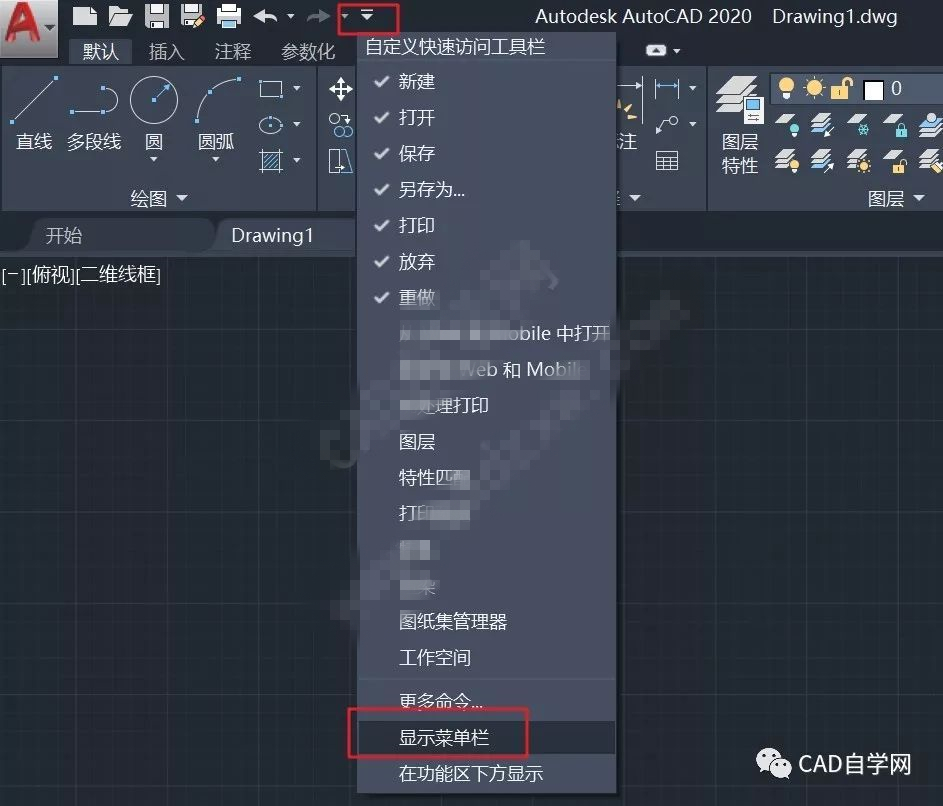943x806 pixels.
Task: Select the Copy tool icon
Action: coord(340,125)
